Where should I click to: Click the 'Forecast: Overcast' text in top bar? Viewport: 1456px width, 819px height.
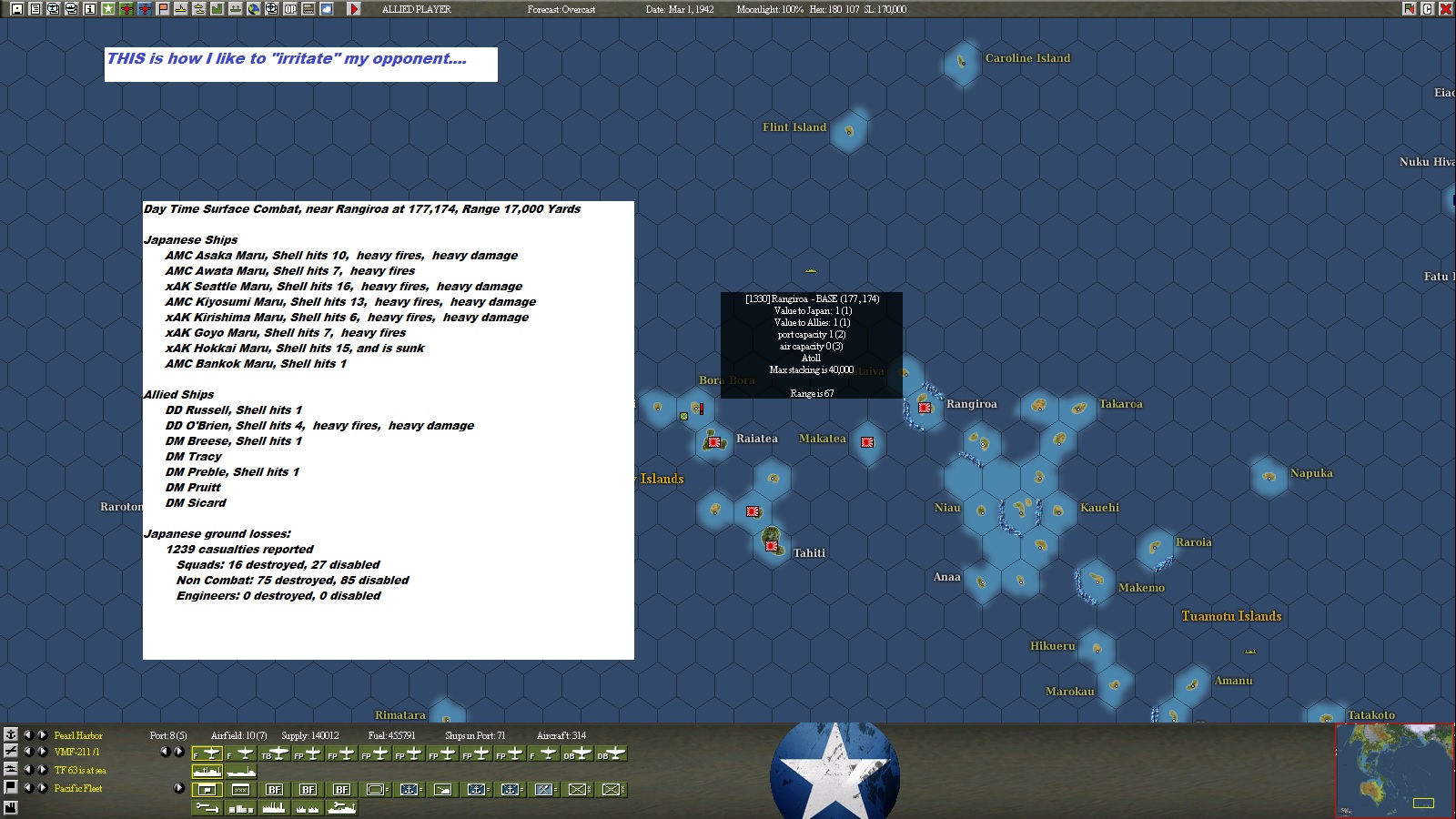561,9
